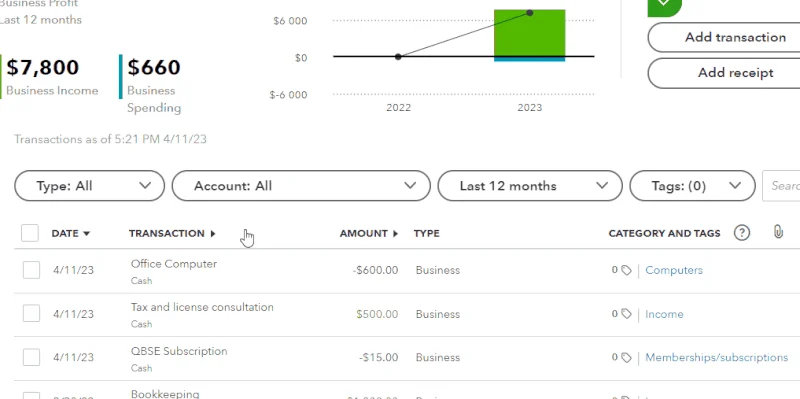Image resolution: width=800 pixels, height=399 pixels.
Task: Click the QBSE Subscription transaction name
Action: pyautogui.click(x=179, y=351)
